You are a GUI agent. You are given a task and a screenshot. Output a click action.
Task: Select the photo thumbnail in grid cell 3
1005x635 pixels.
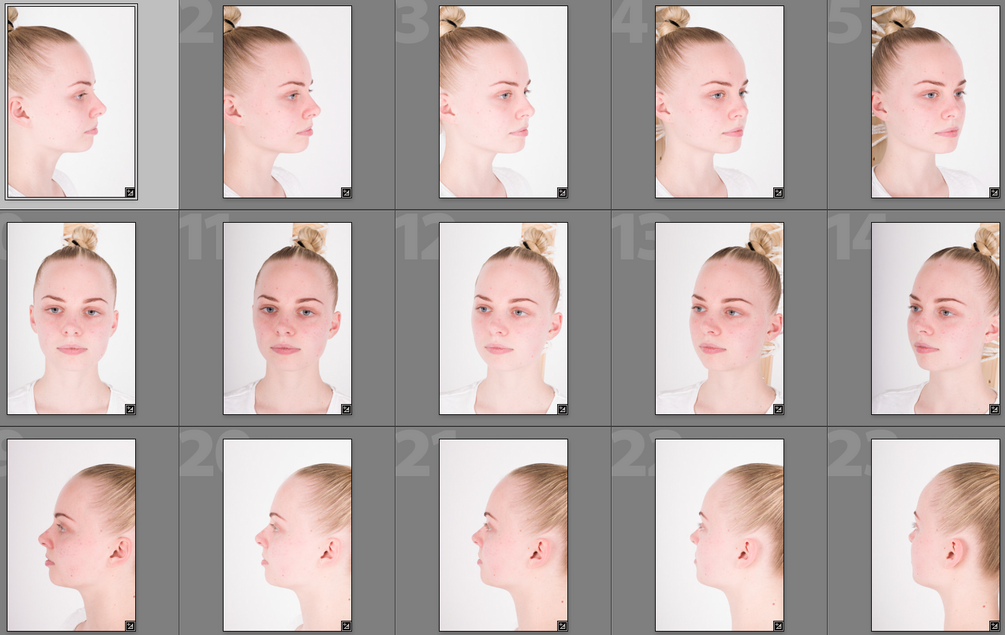(x=503, y=101)
